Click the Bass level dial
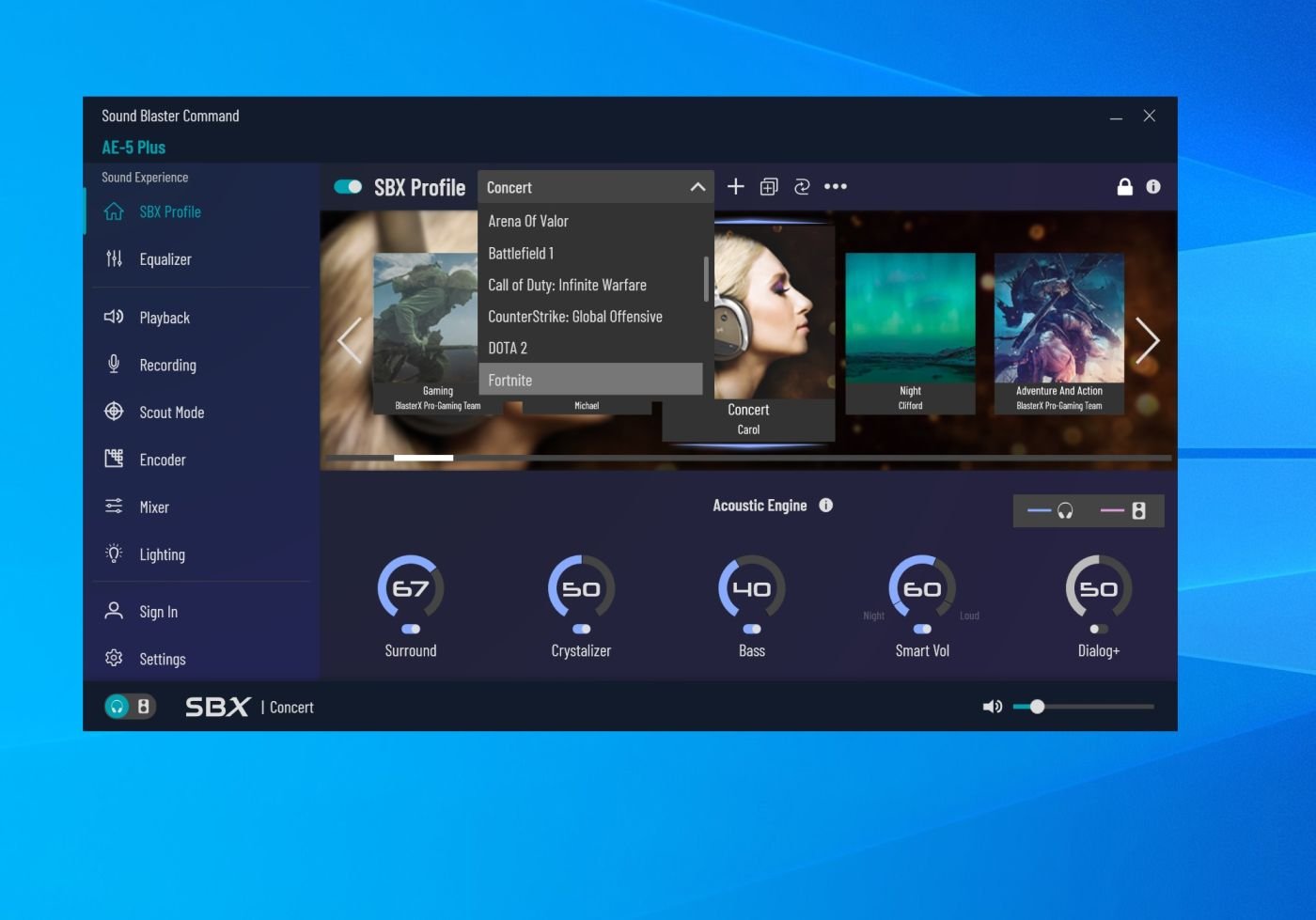The height and width of the screenshot is (920, 1316). (x=752, y=588)
